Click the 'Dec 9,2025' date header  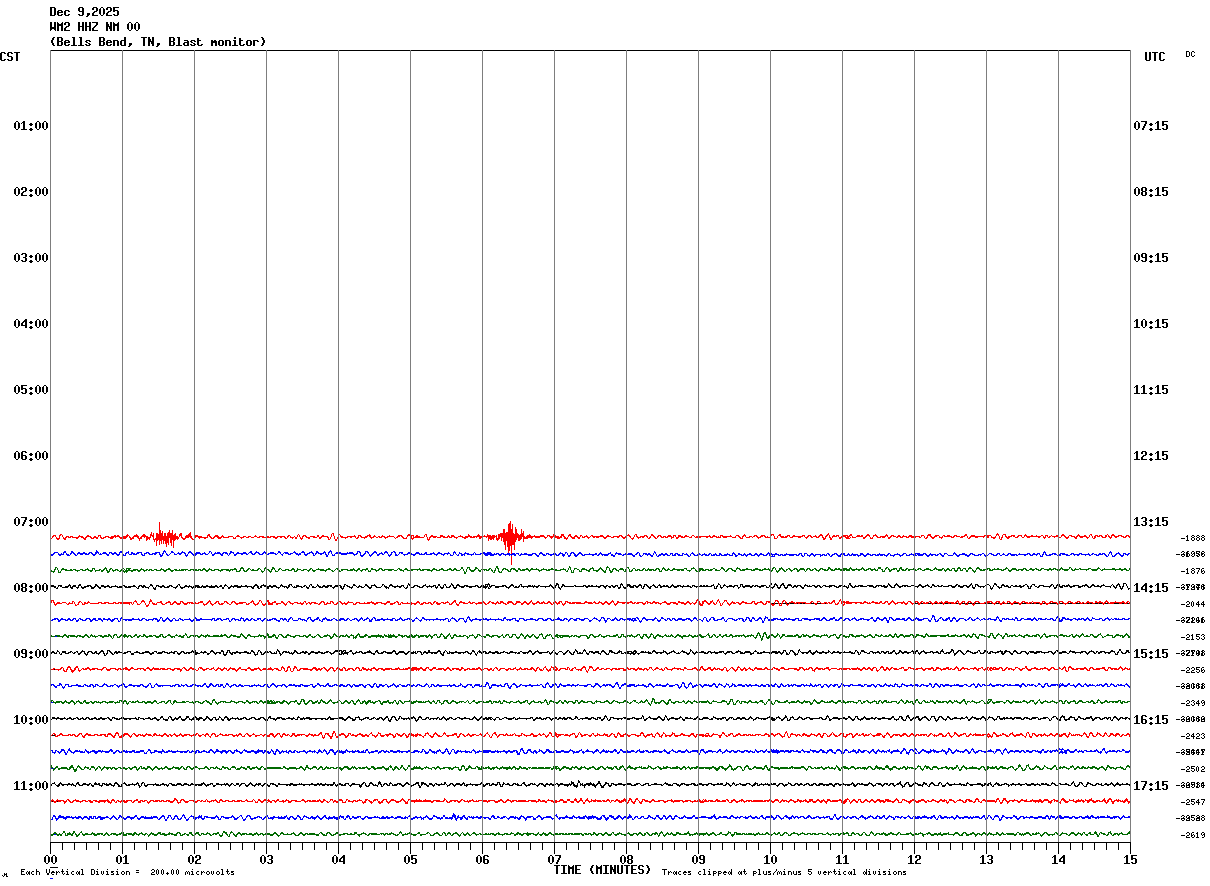[84, 12]
